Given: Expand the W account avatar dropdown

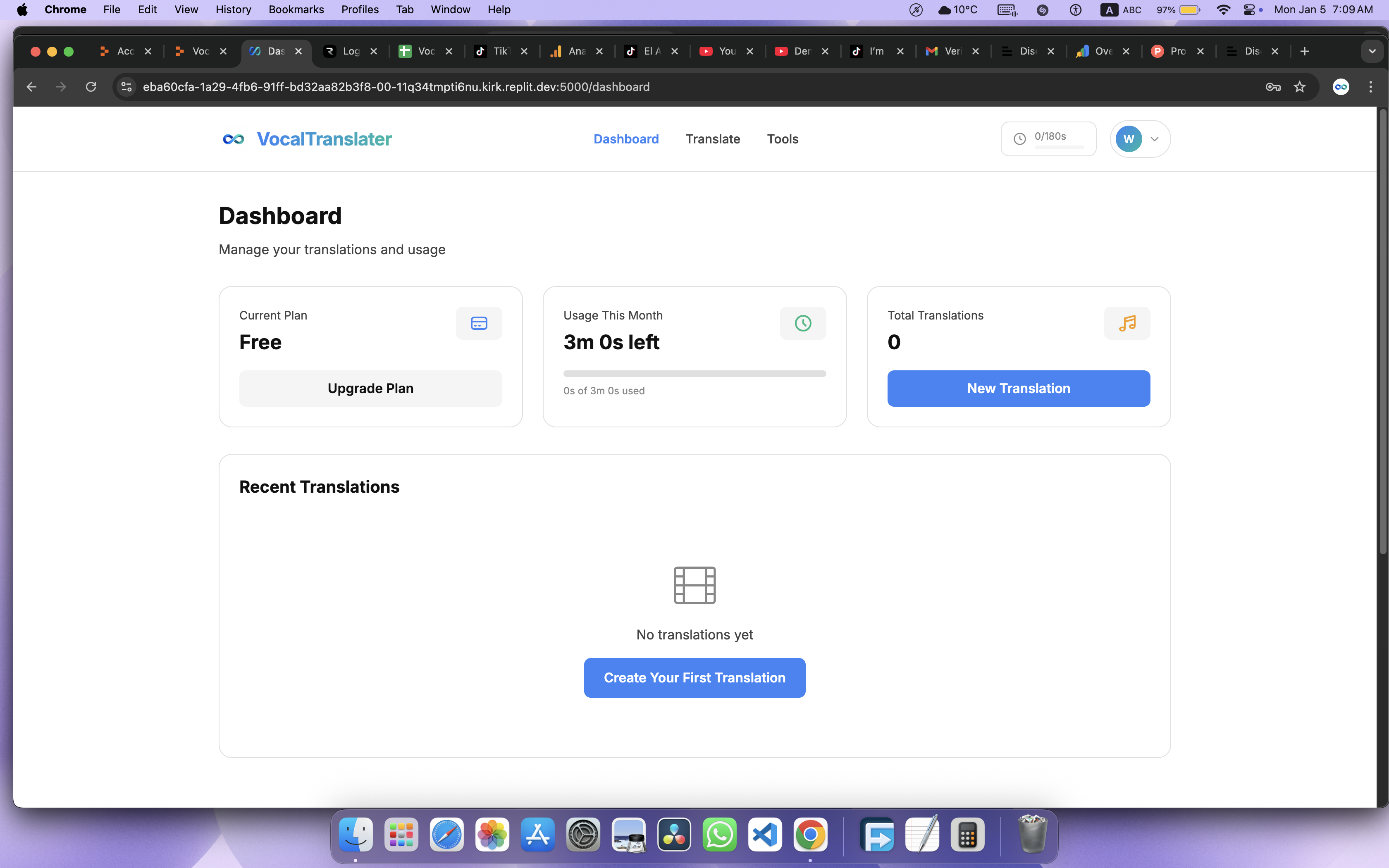Looking at the screenshot, I should click(1139, 138).
